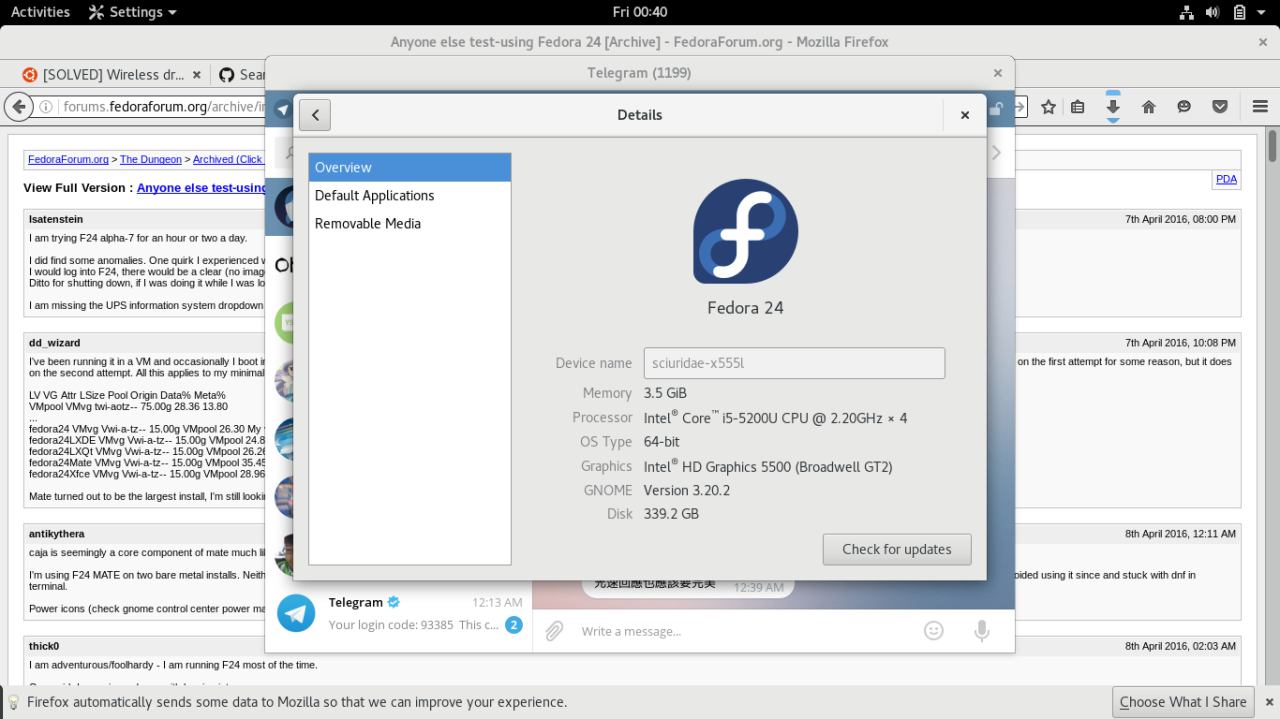
Task: Click the Firefox home icon
Action: coord(1149,107)
